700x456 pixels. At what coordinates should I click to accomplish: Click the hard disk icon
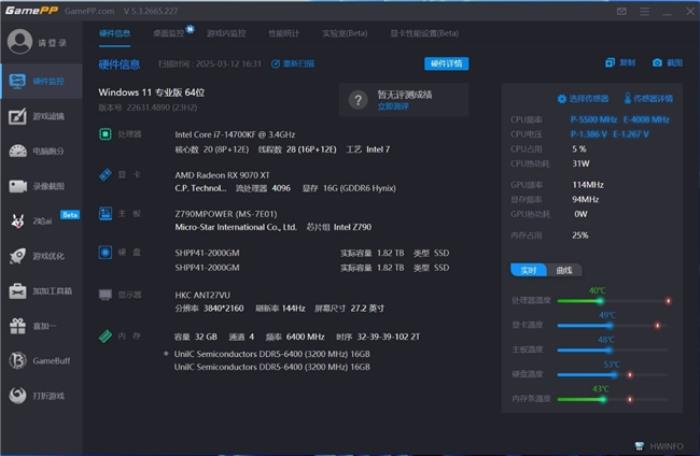pos(105,252)
